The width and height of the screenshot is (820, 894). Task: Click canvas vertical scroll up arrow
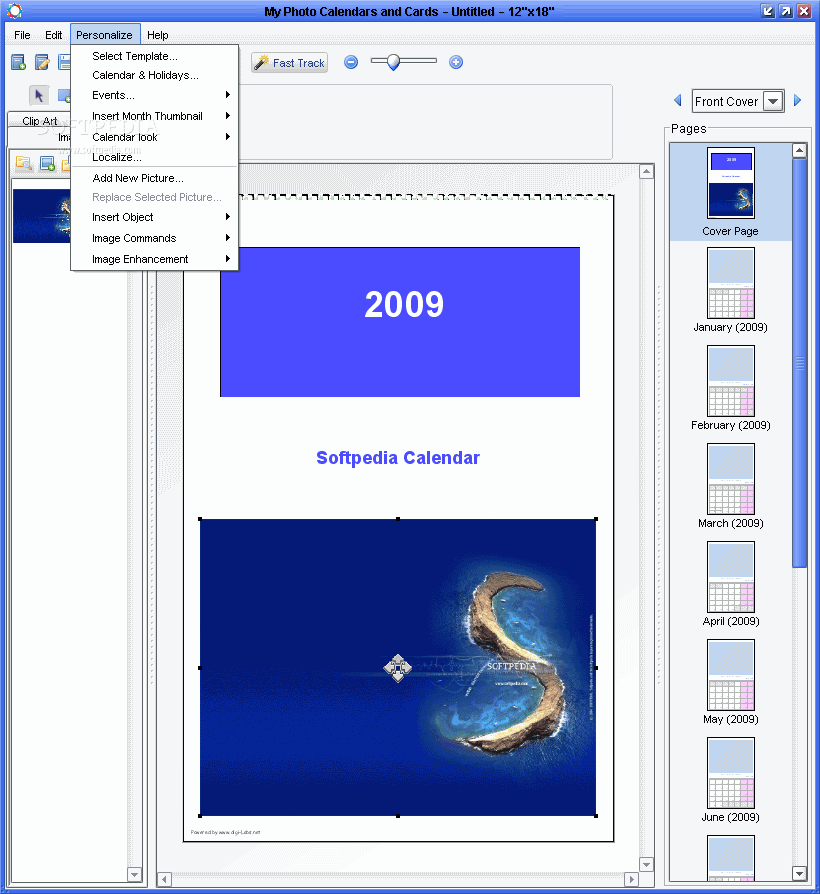(x=646, y=172)
